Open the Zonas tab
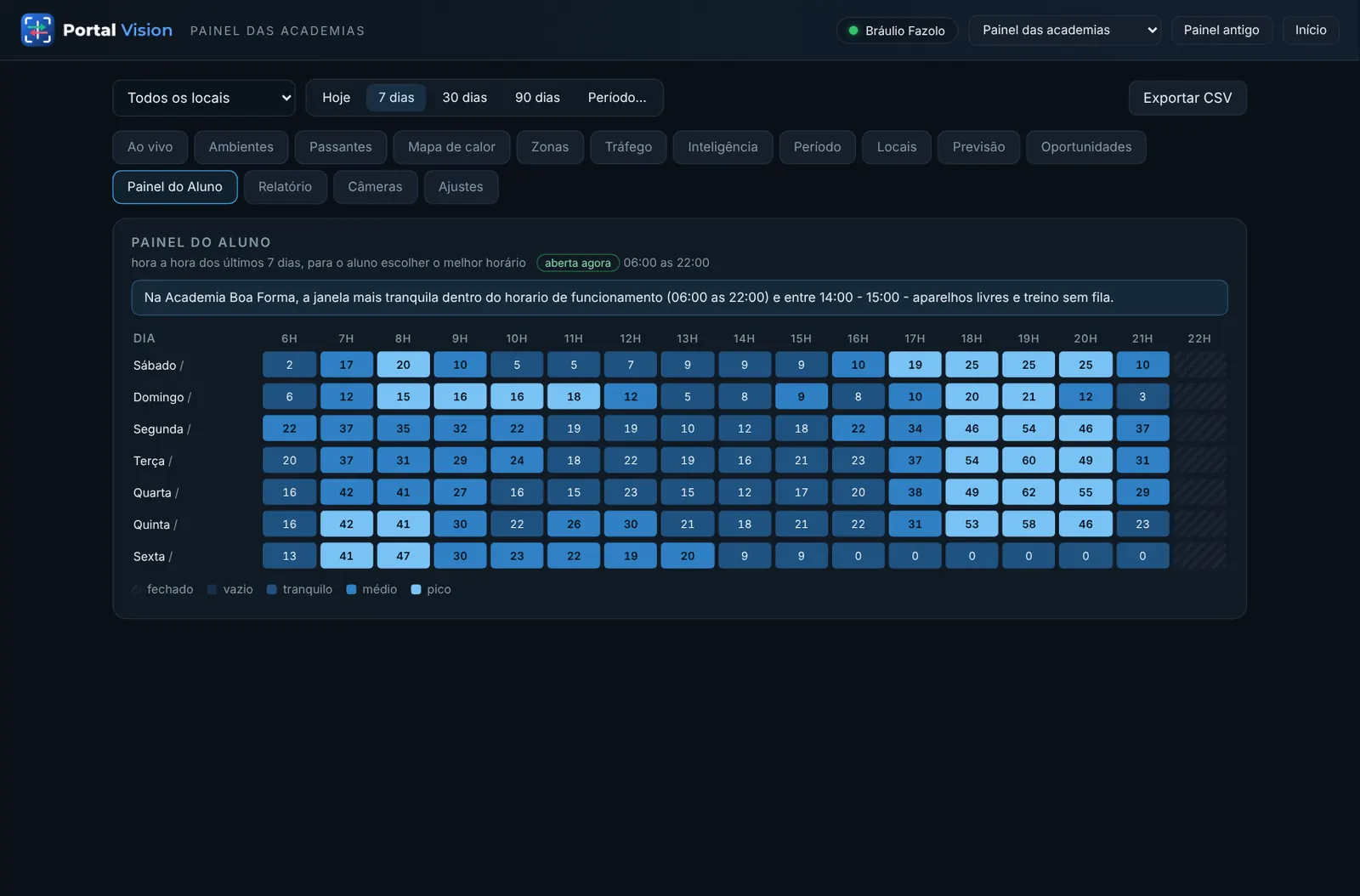This screenshot has height=896, width=1360. (x=550, y=147)
